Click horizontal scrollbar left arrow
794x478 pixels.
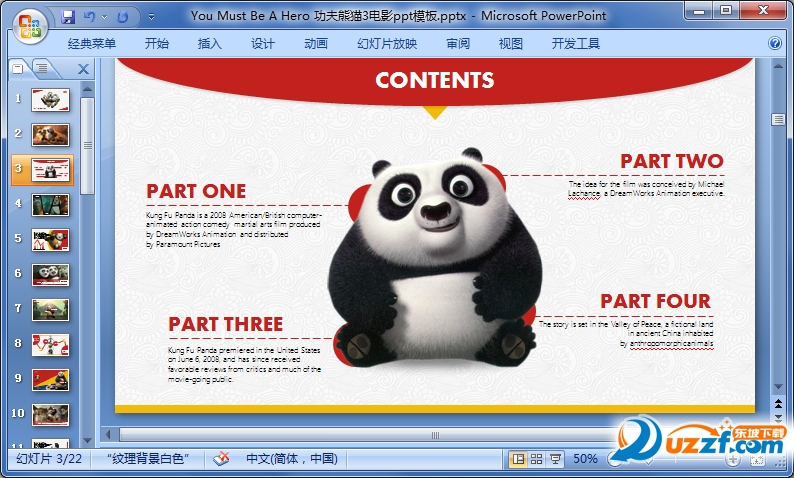[108, 434]
